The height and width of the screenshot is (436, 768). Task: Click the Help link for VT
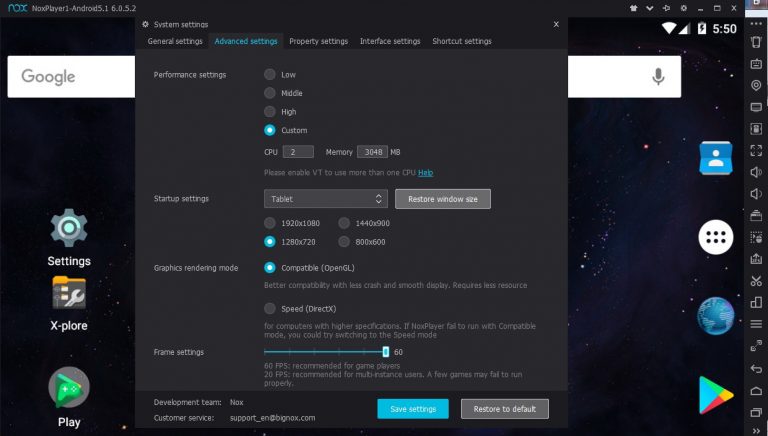click(425, 173)
